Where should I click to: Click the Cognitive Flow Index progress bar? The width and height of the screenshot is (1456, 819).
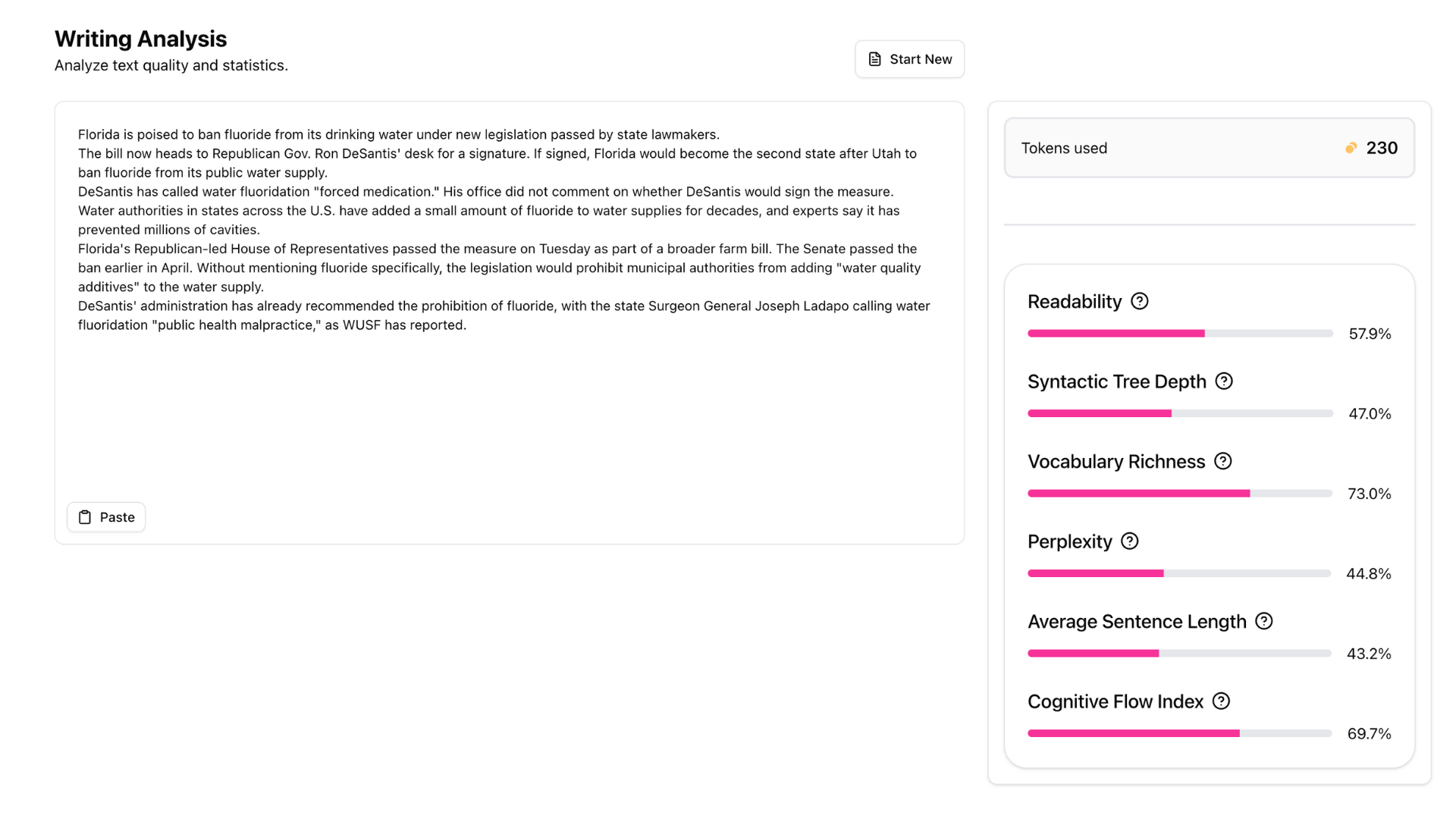[1179, 733]
